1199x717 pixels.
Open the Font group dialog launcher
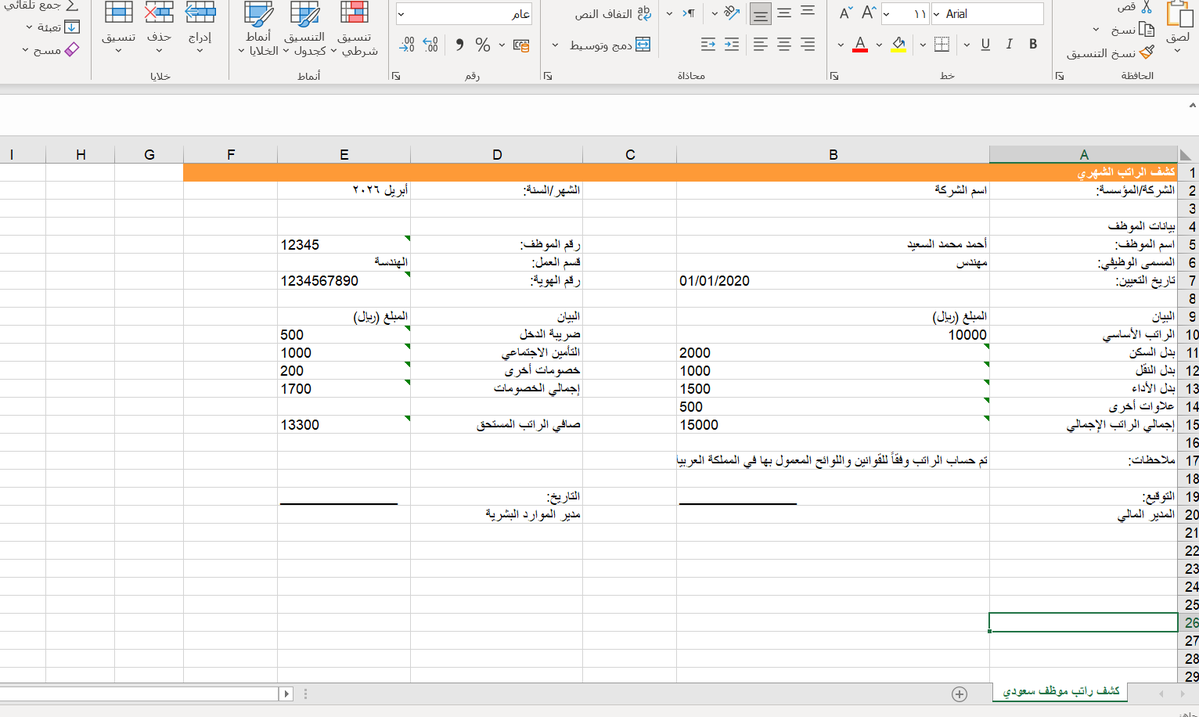click(834, 76)
